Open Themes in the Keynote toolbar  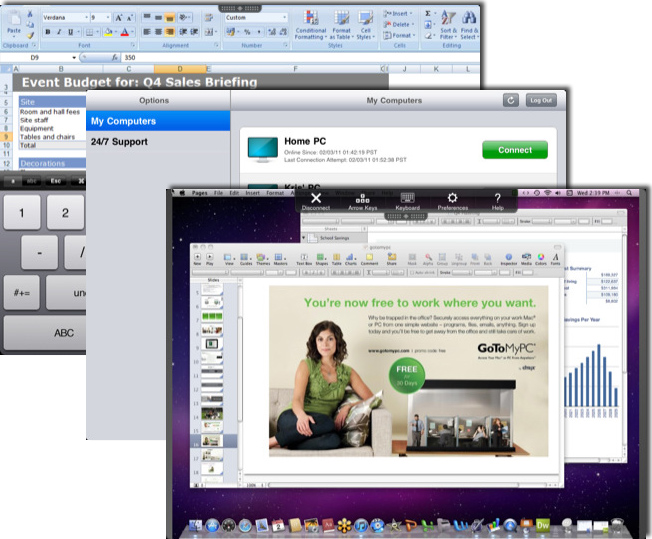pyautogui.click(x=263, y=259)
